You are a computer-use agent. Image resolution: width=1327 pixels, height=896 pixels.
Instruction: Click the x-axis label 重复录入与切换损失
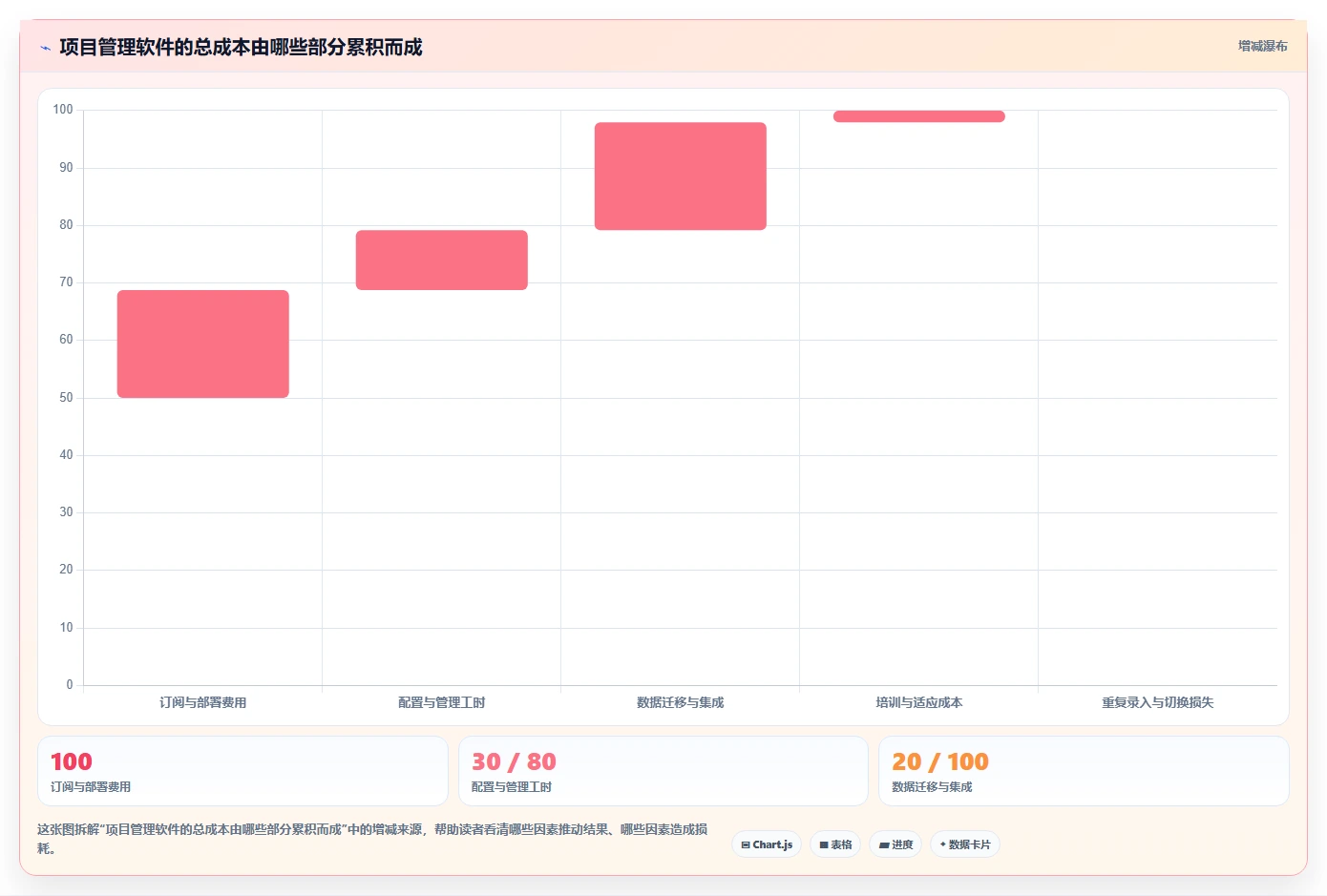tap(1158, 702)
